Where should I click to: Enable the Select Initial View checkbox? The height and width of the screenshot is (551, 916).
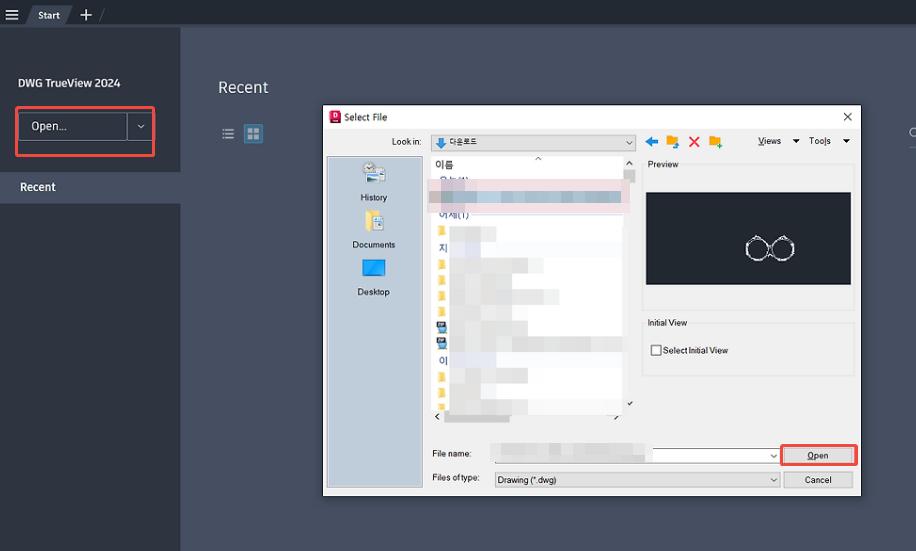point(656,350)
